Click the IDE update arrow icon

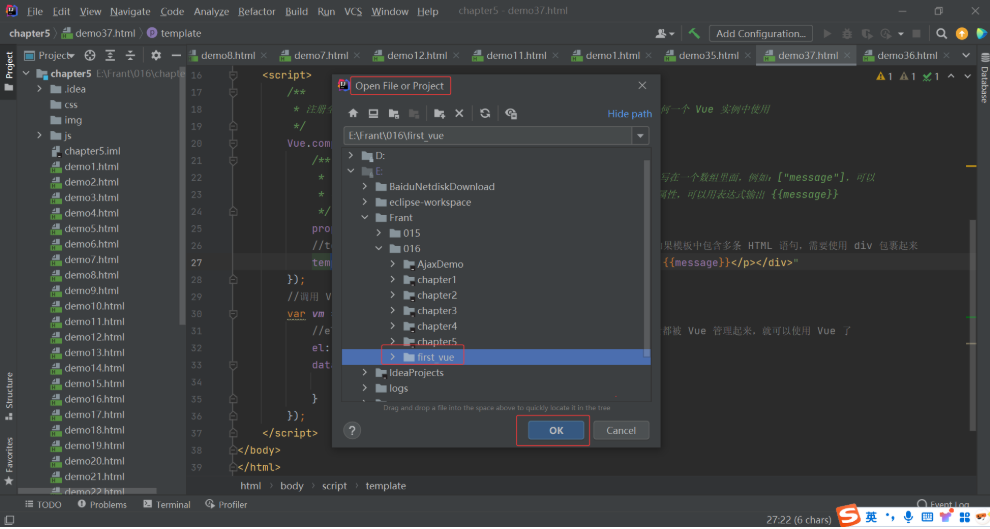tap(962, 33)
